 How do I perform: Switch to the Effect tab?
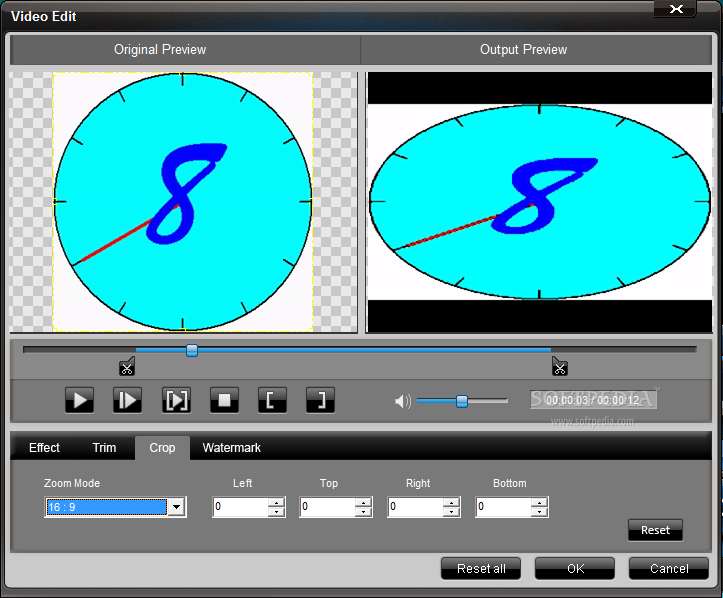point(44,448)
